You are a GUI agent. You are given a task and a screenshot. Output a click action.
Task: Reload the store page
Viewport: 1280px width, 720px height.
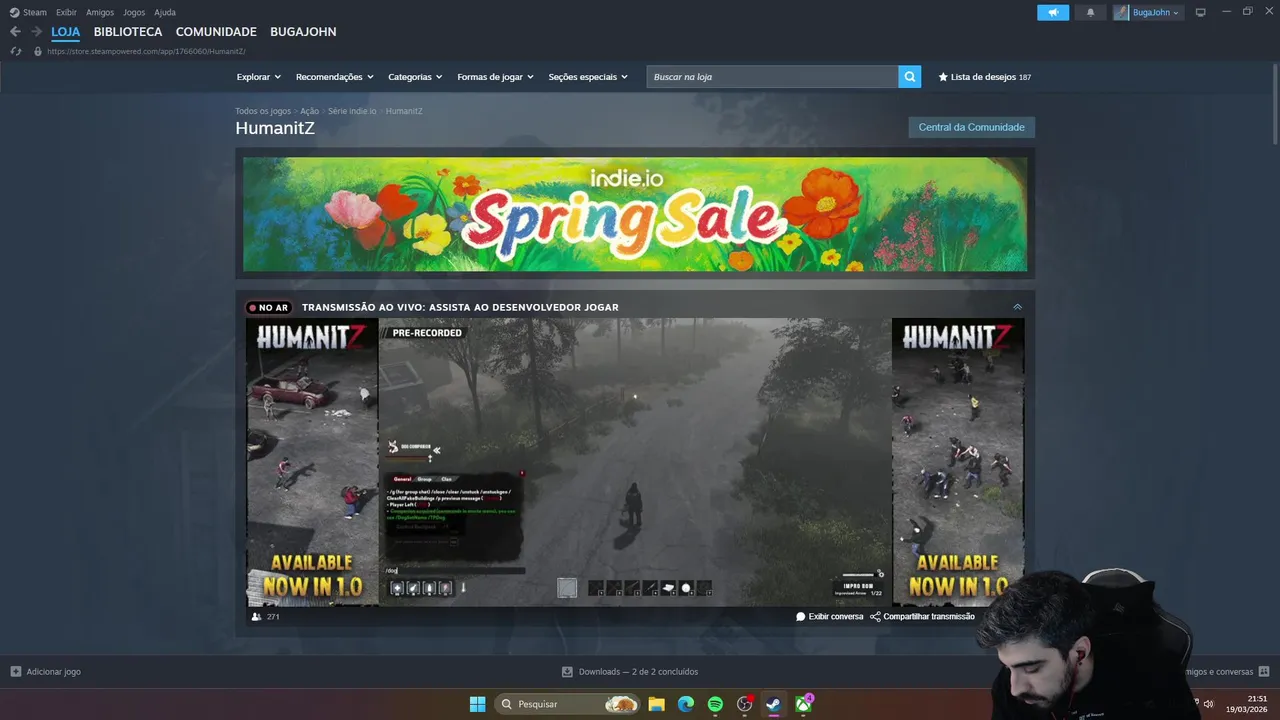(15, 51)
